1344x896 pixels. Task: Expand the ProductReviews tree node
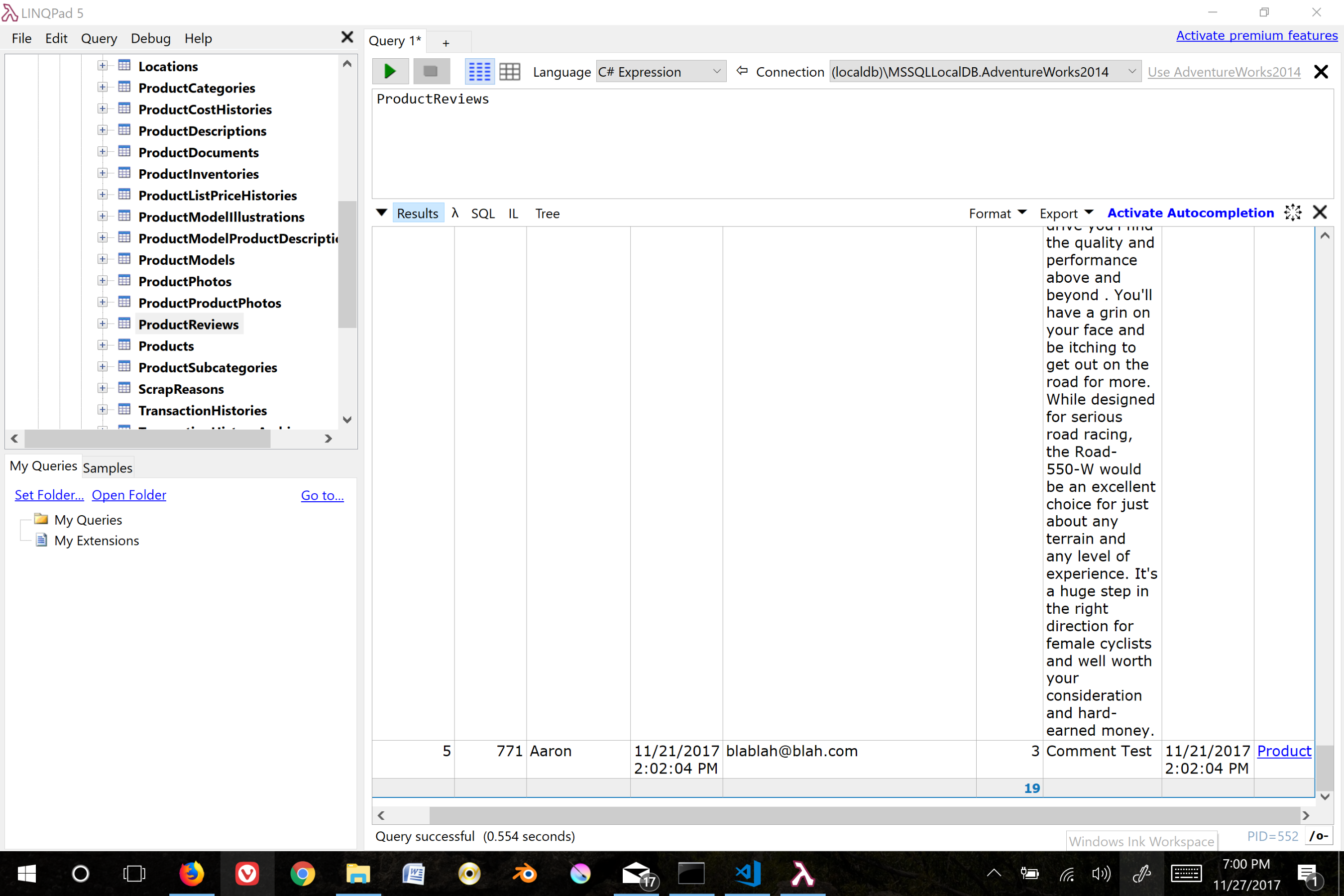coord(102,324)
